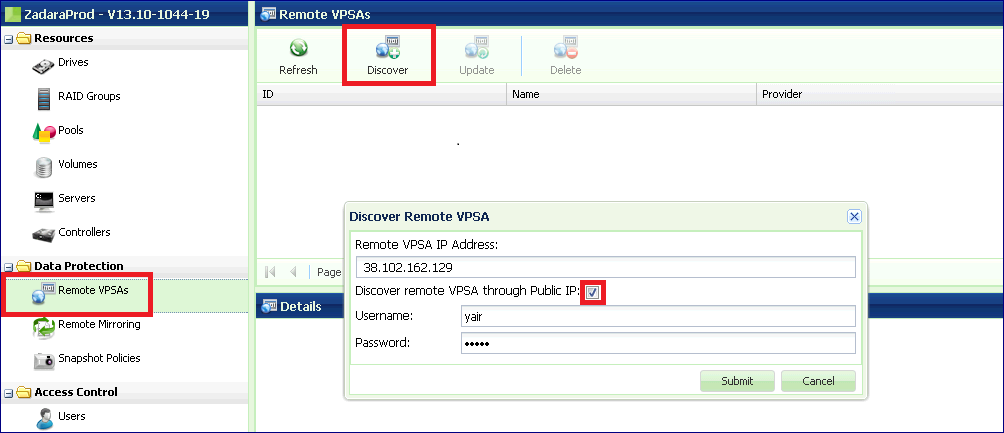Cancel the Discover Remote VPSA dialog
Screen dimensions: 1004x433
tap(818, 380)
